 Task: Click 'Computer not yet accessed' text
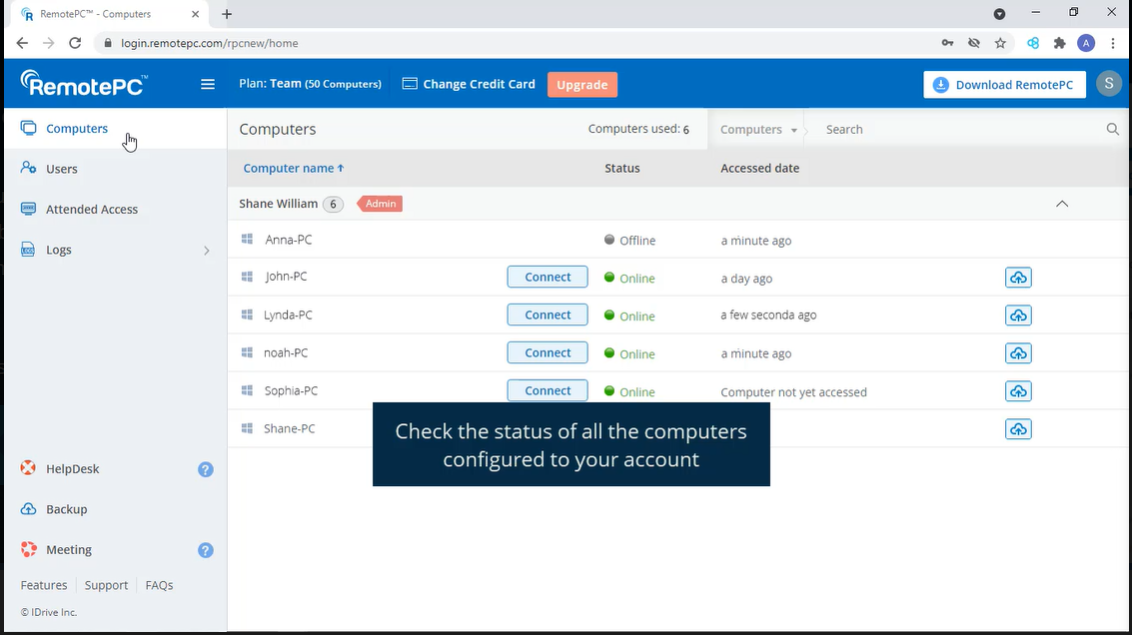793,393
